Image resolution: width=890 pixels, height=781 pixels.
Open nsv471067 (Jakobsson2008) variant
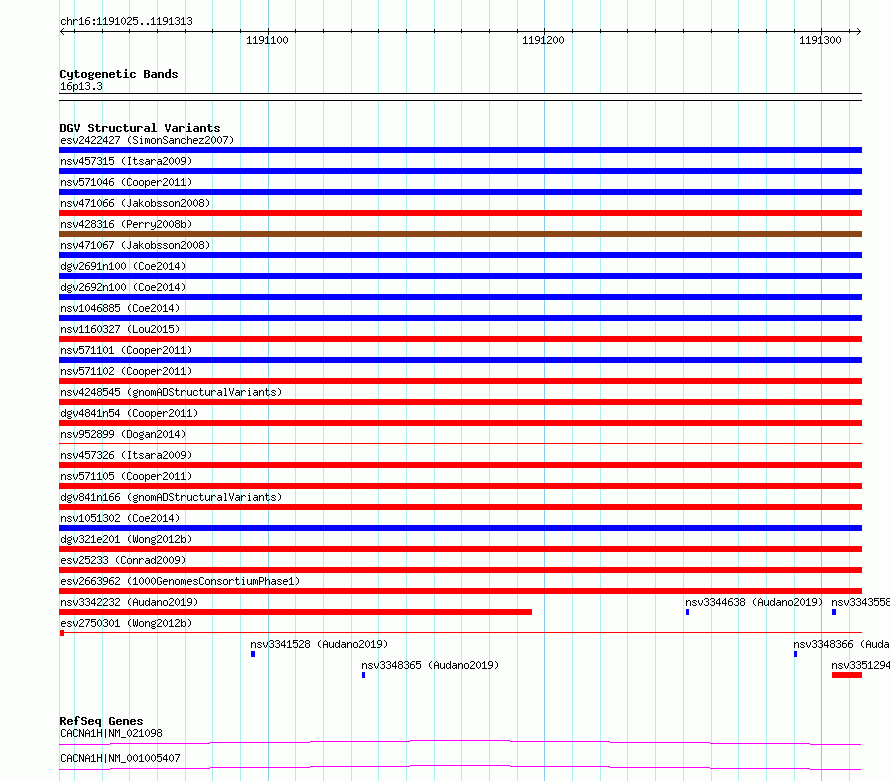coord(135,245)
